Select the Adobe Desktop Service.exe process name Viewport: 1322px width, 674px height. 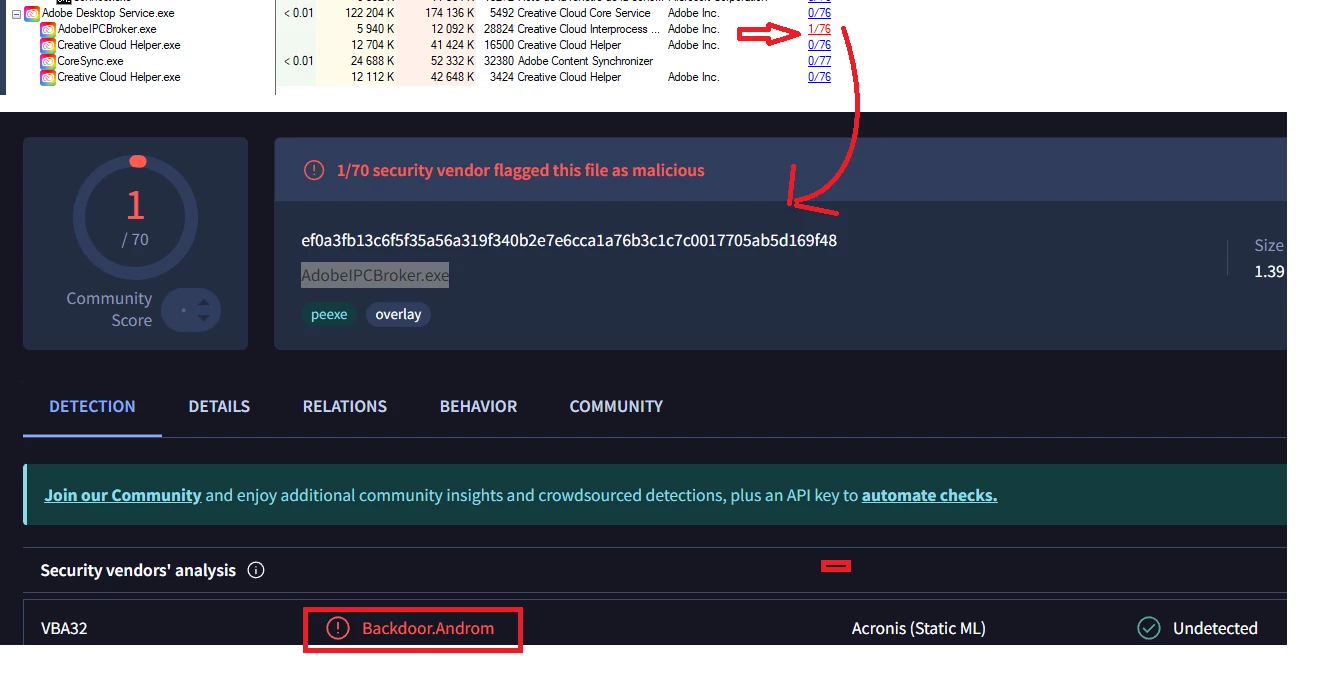pos(108,13)
